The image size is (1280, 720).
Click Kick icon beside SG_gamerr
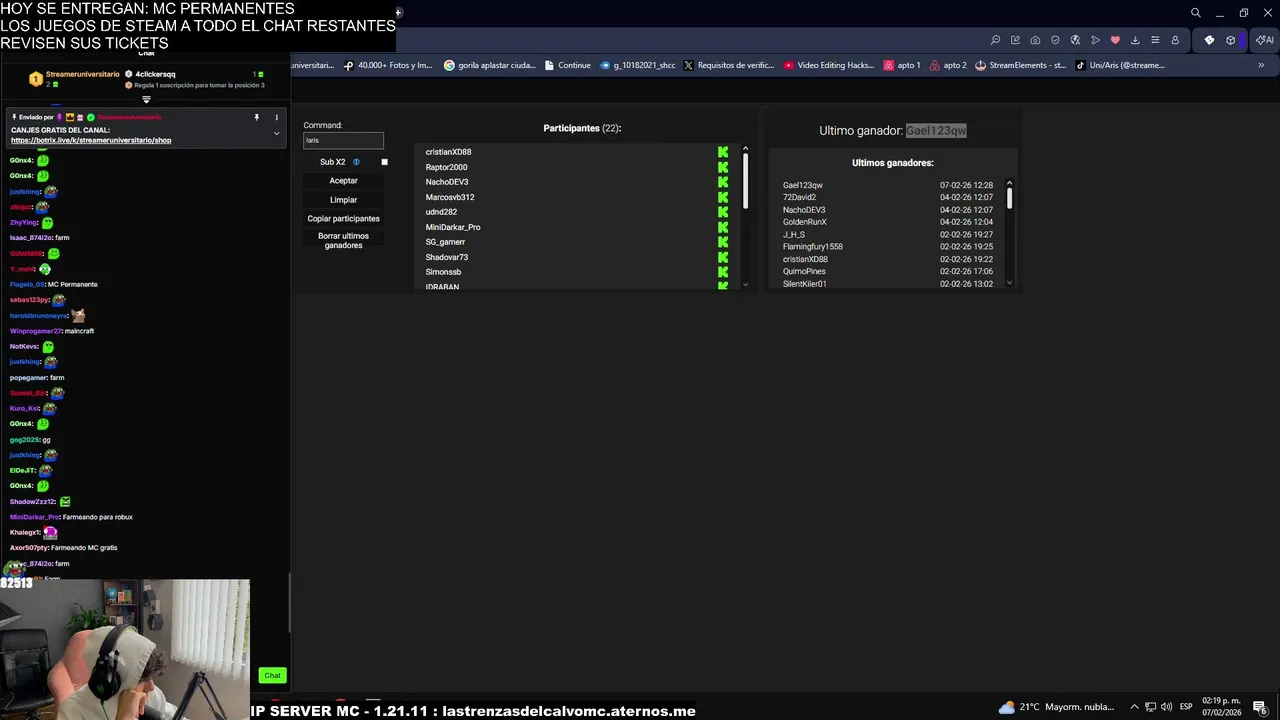pos(723,242)
